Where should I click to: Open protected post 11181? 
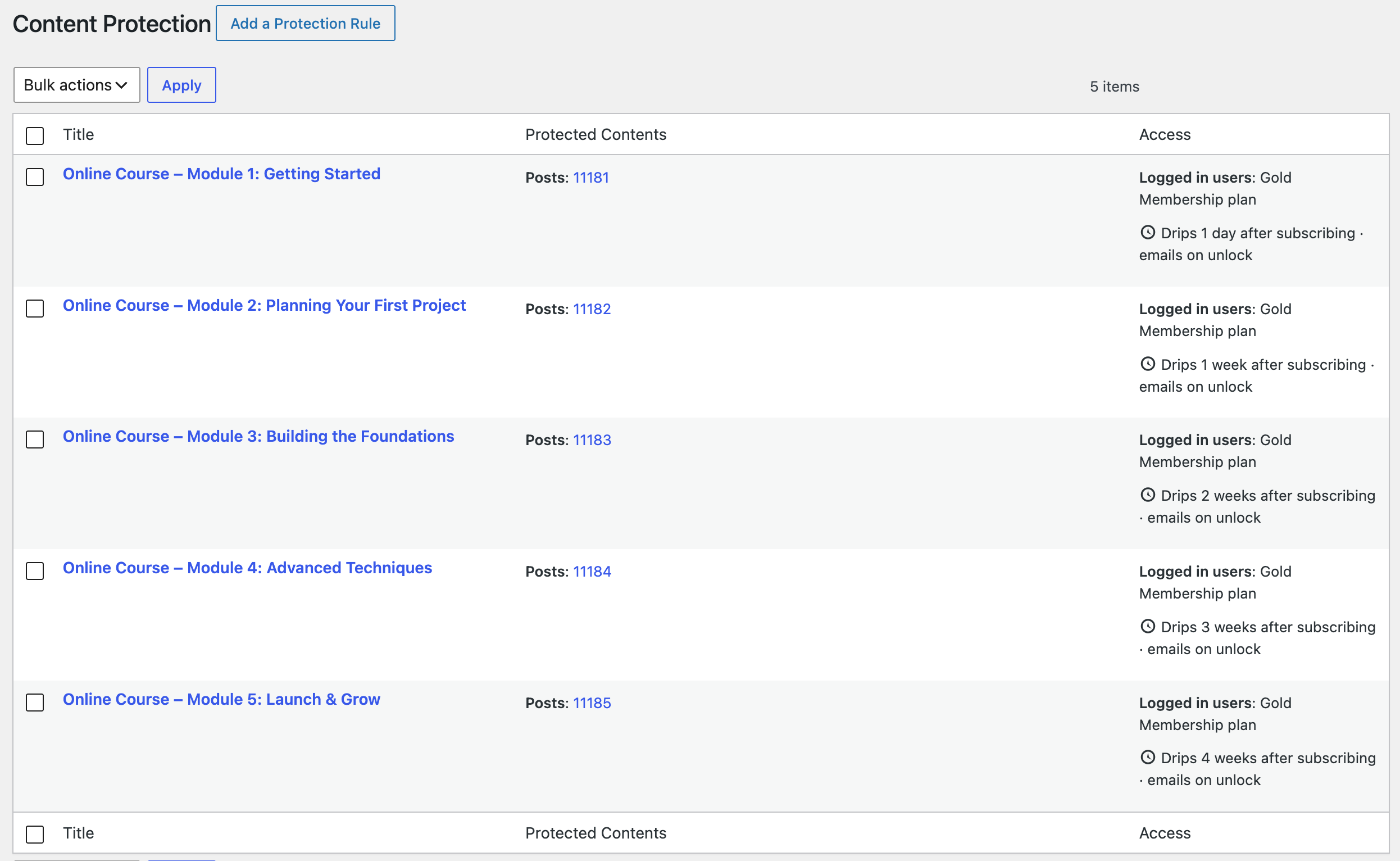coord(591,178)
